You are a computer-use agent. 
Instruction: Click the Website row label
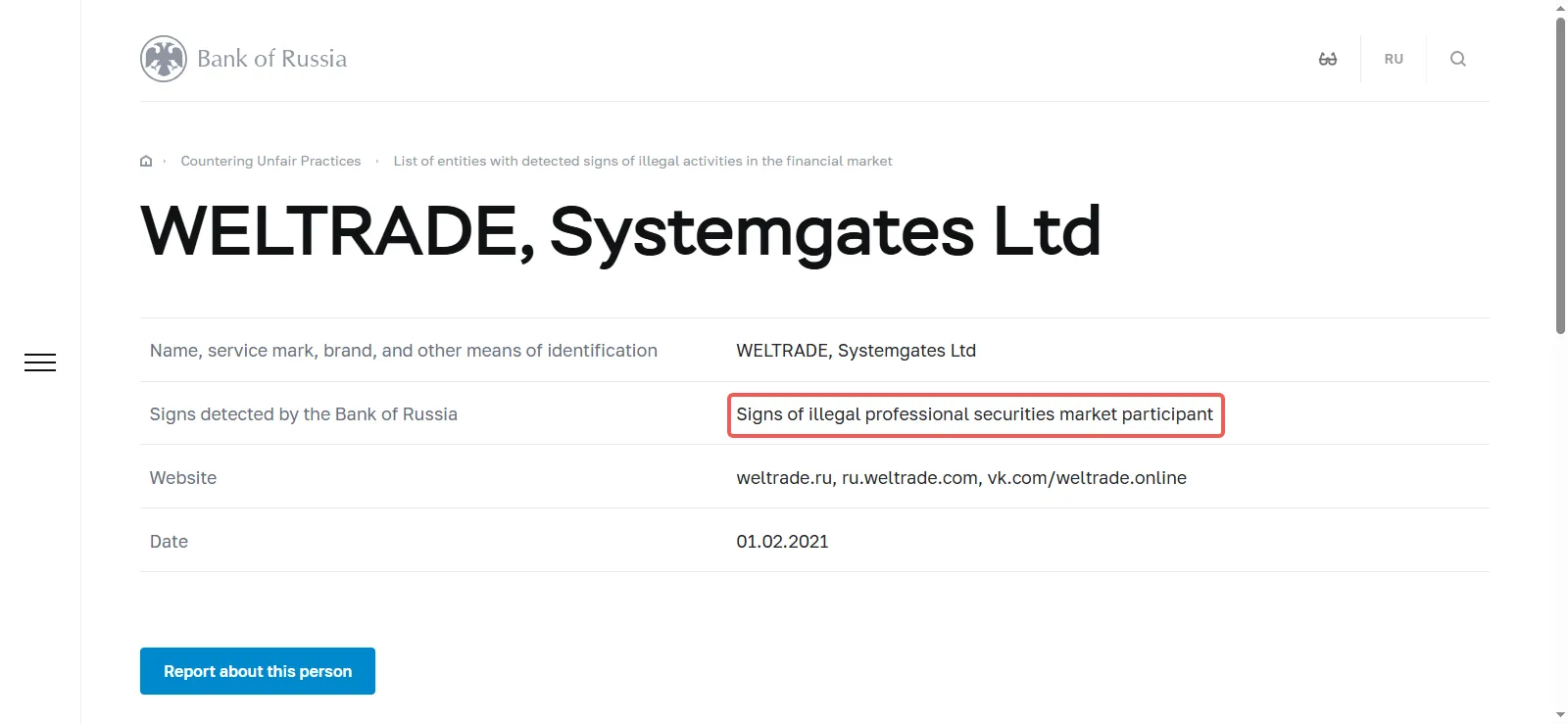pyautogui.click(x=183, y=478)
